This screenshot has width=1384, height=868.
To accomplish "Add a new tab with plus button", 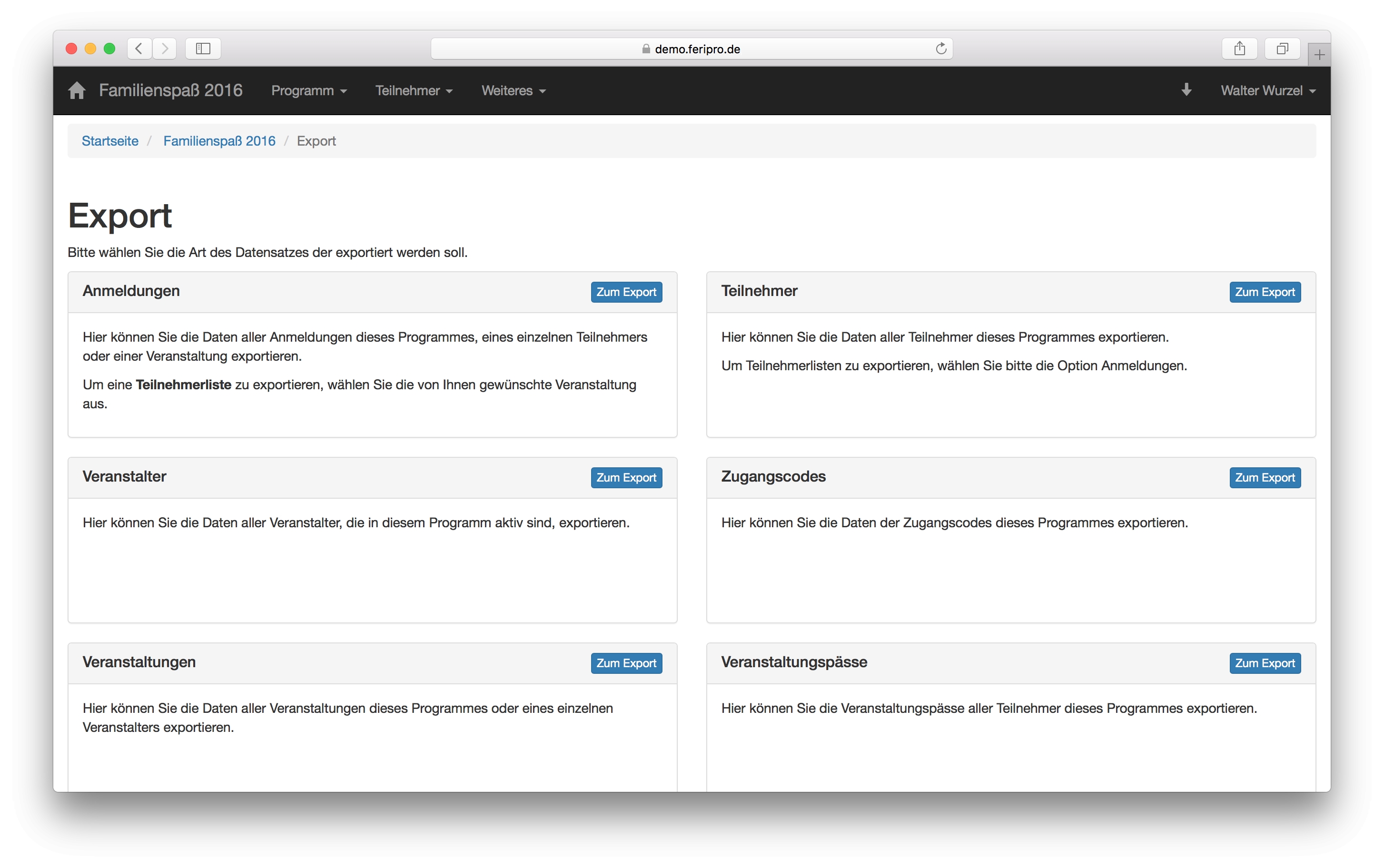I will [1319, 55].
